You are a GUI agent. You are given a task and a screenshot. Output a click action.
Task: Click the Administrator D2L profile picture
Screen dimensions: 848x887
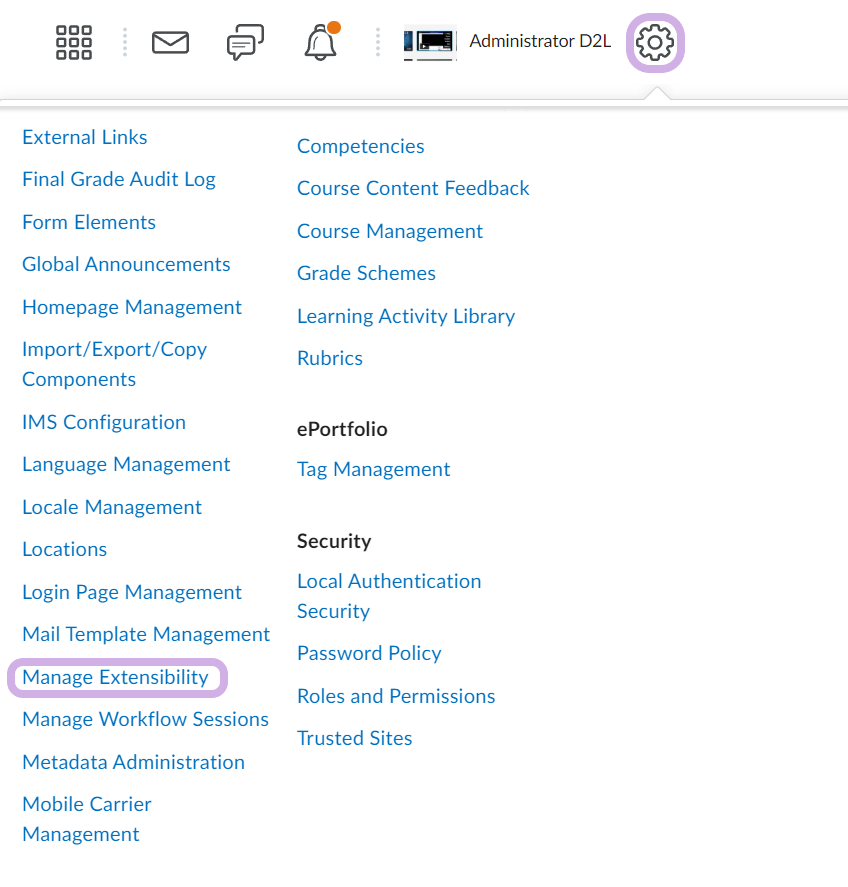[x=430, y=43]
